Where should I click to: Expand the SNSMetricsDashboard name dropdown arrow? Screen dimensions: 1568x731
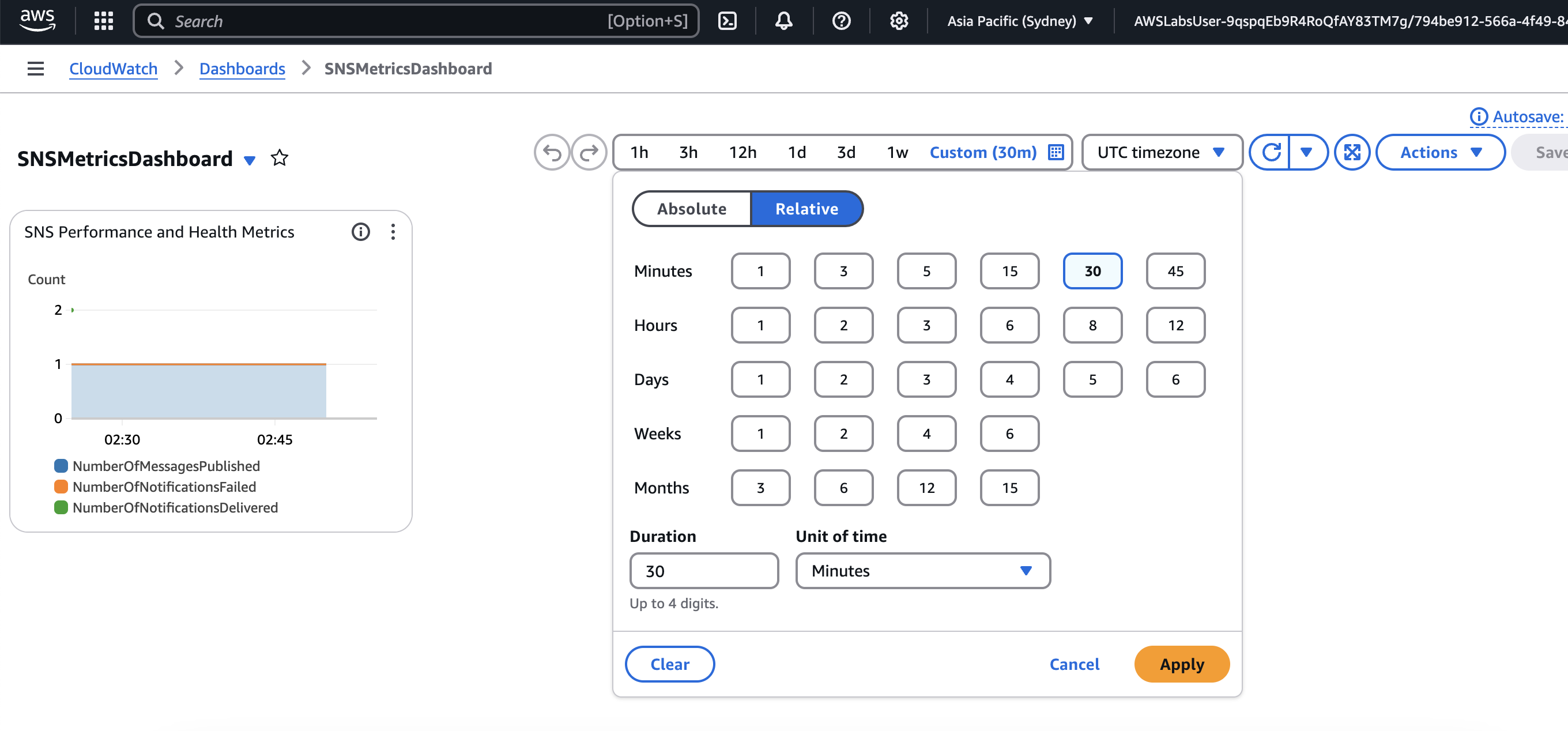point(250,160)
